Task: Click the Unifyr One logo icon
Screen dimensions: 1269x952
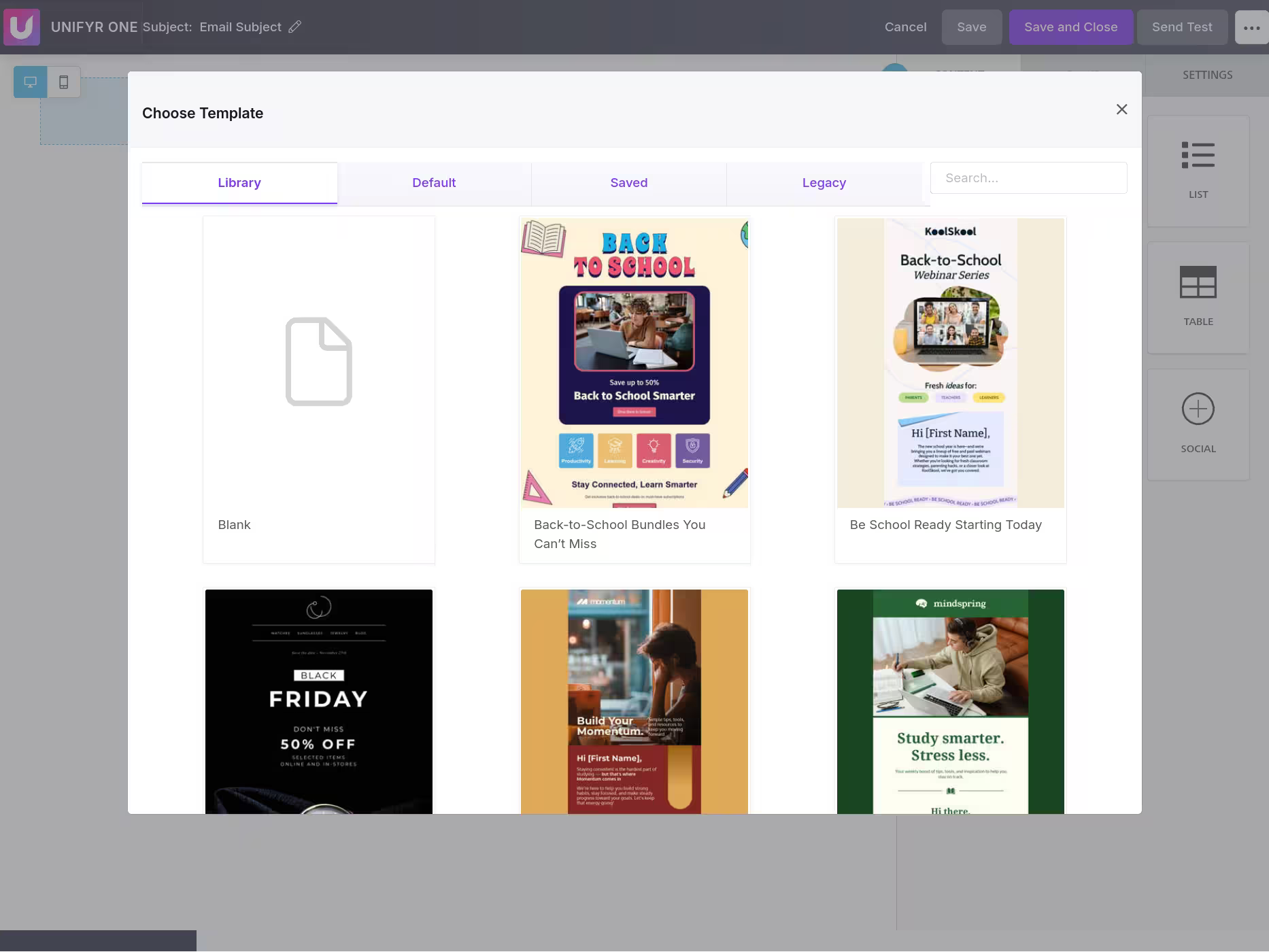Action: [x=22, y=27]
